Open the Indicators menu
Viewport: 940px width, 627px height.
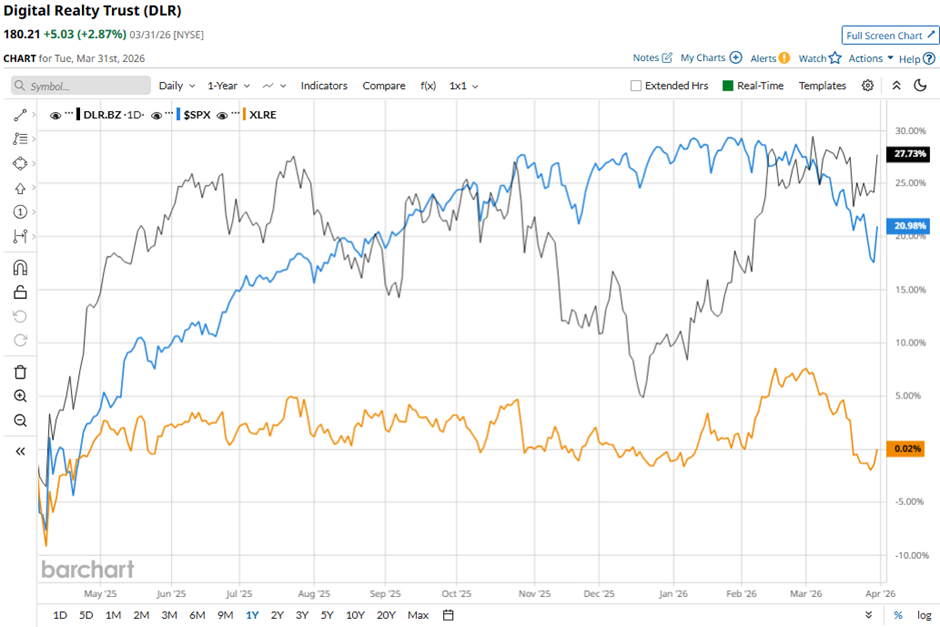[x=324, y=86]
